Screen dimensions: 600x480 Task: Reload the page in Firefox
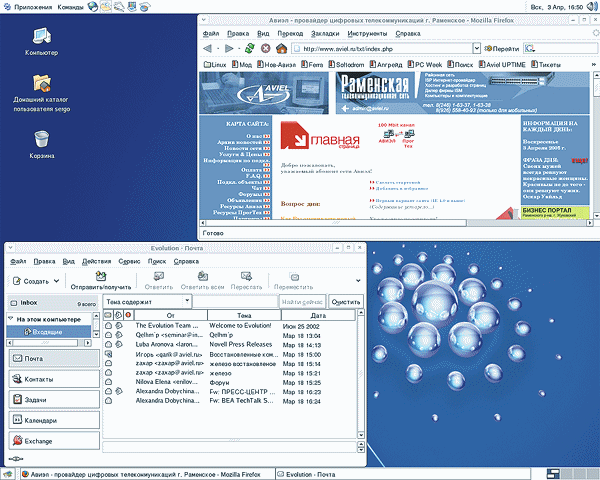(249, 49)
